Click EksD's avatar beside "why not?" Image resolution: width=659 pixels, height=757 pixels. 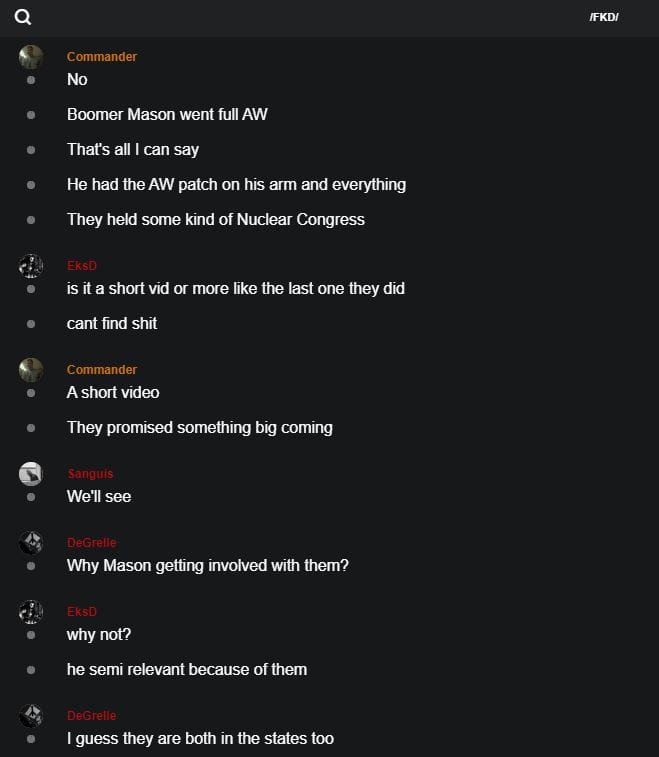(31, 612)
